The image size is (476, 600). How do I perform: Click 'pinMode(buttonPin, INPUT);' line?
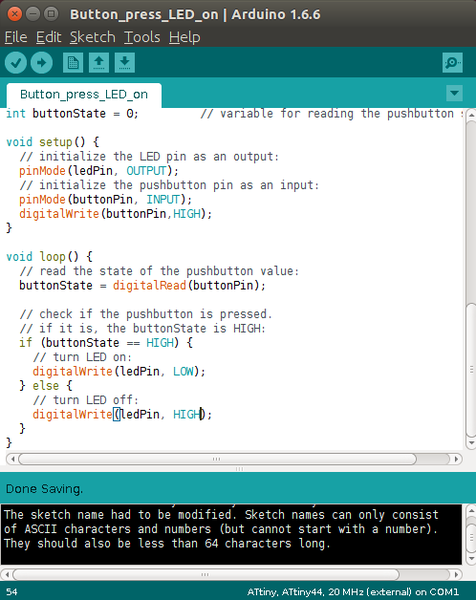(x=106, y=199)
